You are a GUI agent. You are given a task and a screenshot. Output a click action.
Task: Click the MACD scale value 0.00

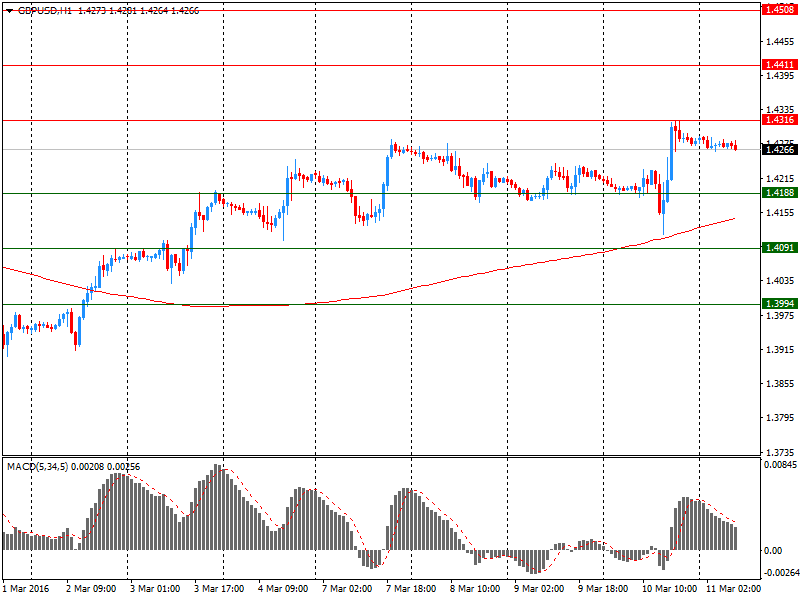tap(773, 551)
